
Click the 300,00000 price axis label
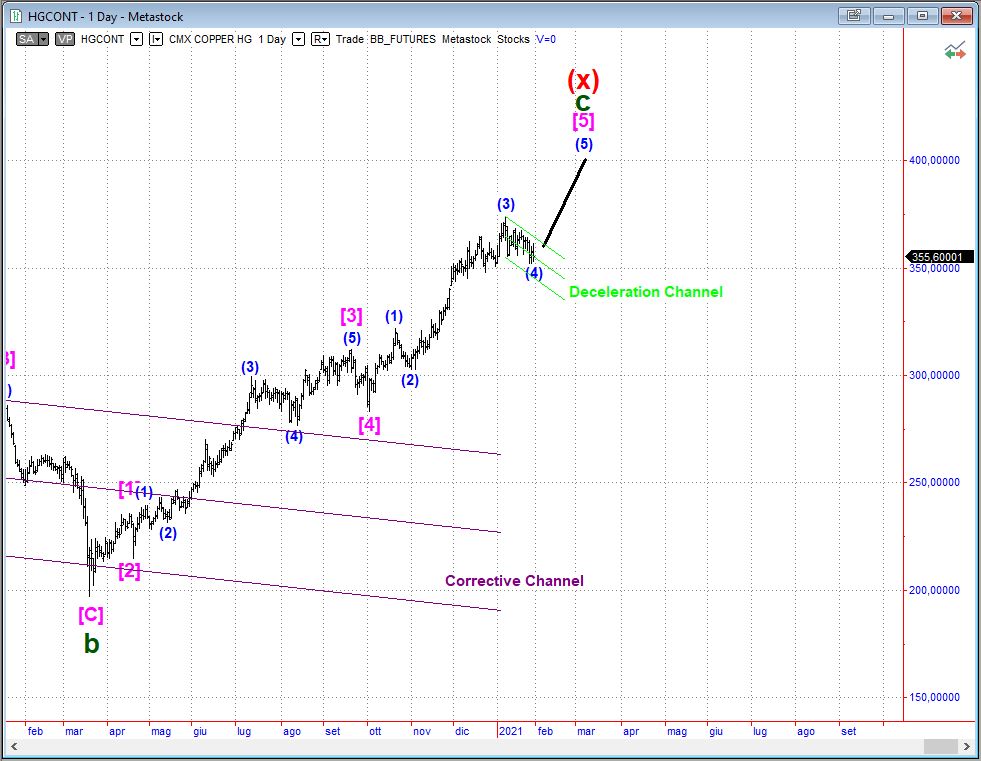pos(934,375)
